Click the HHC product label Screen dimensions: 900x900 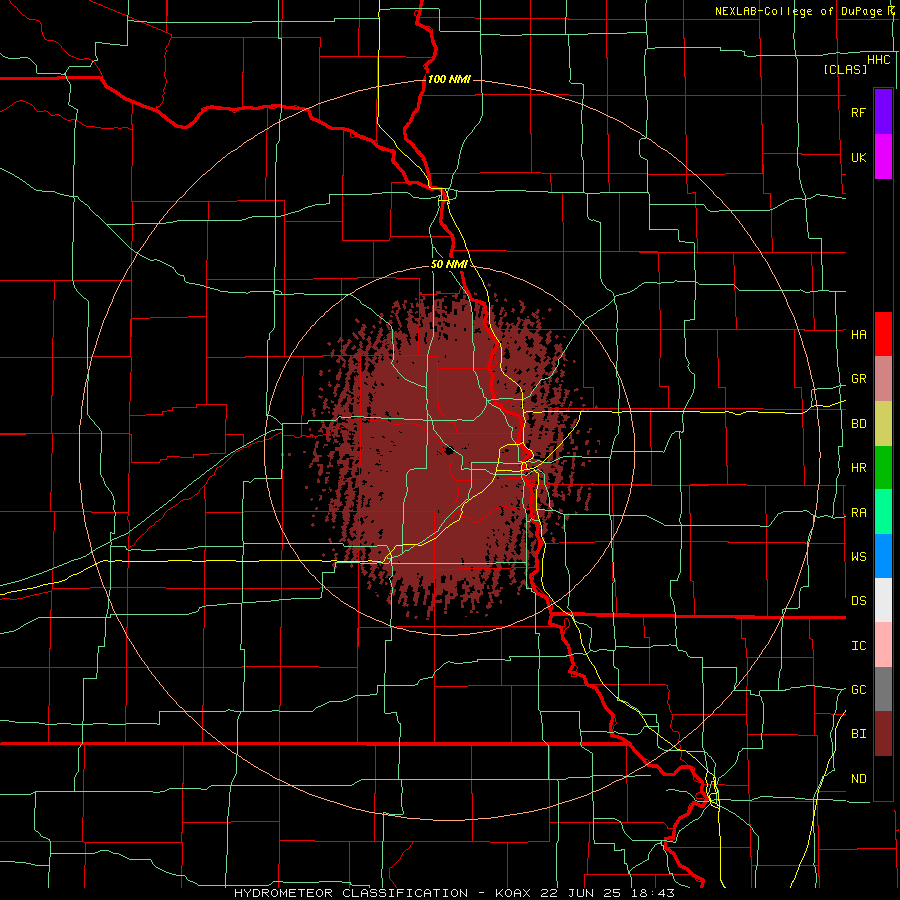pyautogui.click(x=878, y=60)
